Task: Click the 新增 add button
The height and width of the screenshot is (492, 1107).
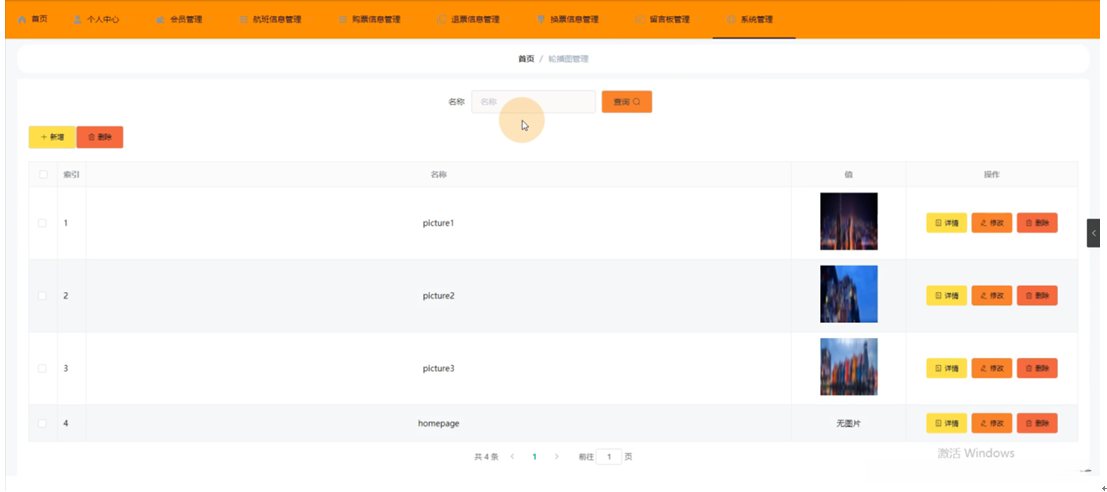Action: point(52,137)
